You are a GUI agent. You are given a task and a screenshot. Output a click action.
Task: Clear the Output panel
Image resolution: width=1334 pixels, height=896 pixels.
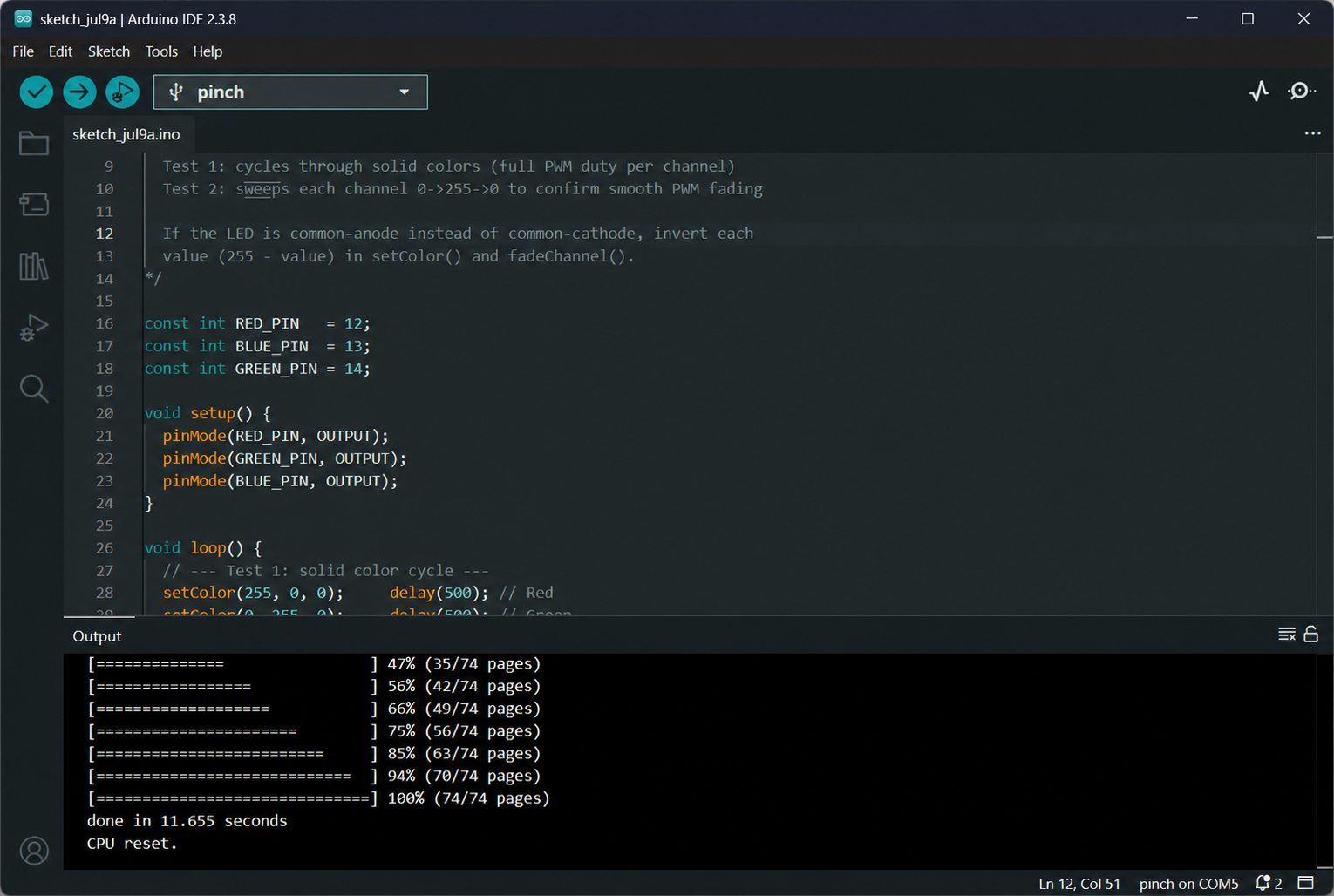[1287, 635]
